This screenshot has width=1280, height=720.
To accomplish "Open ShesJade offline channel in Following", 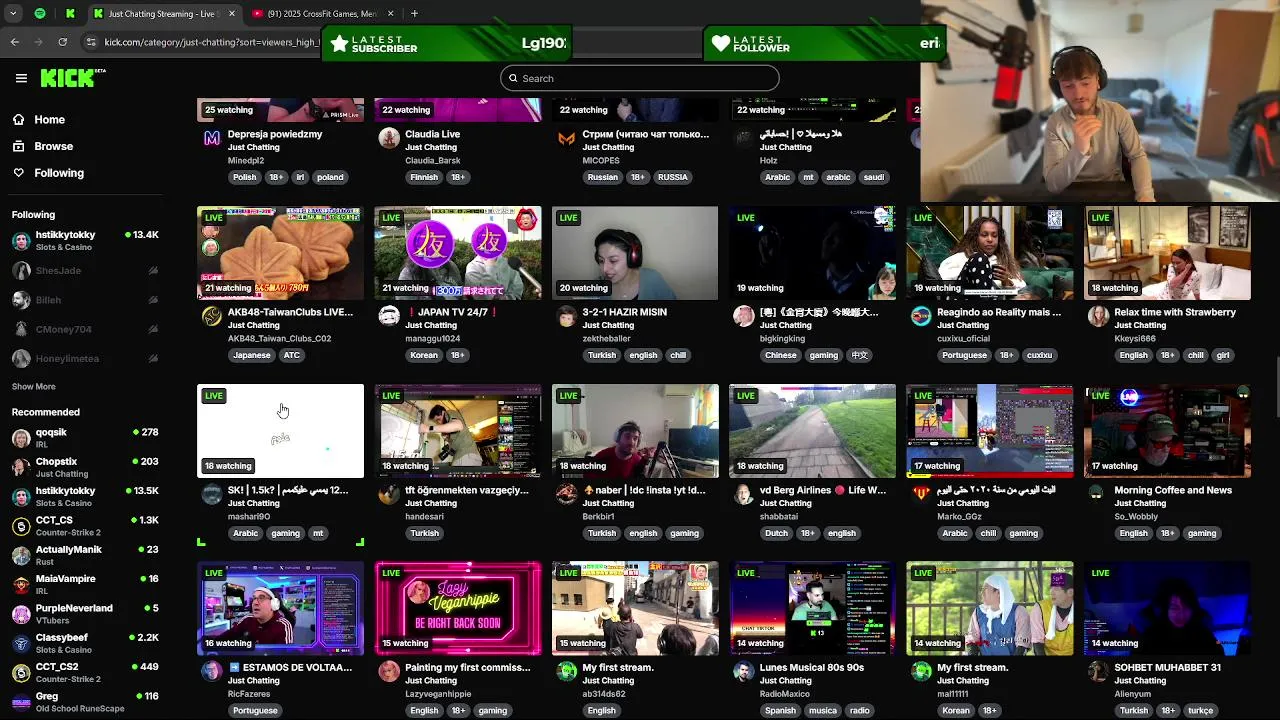I will tap(85, 271).
